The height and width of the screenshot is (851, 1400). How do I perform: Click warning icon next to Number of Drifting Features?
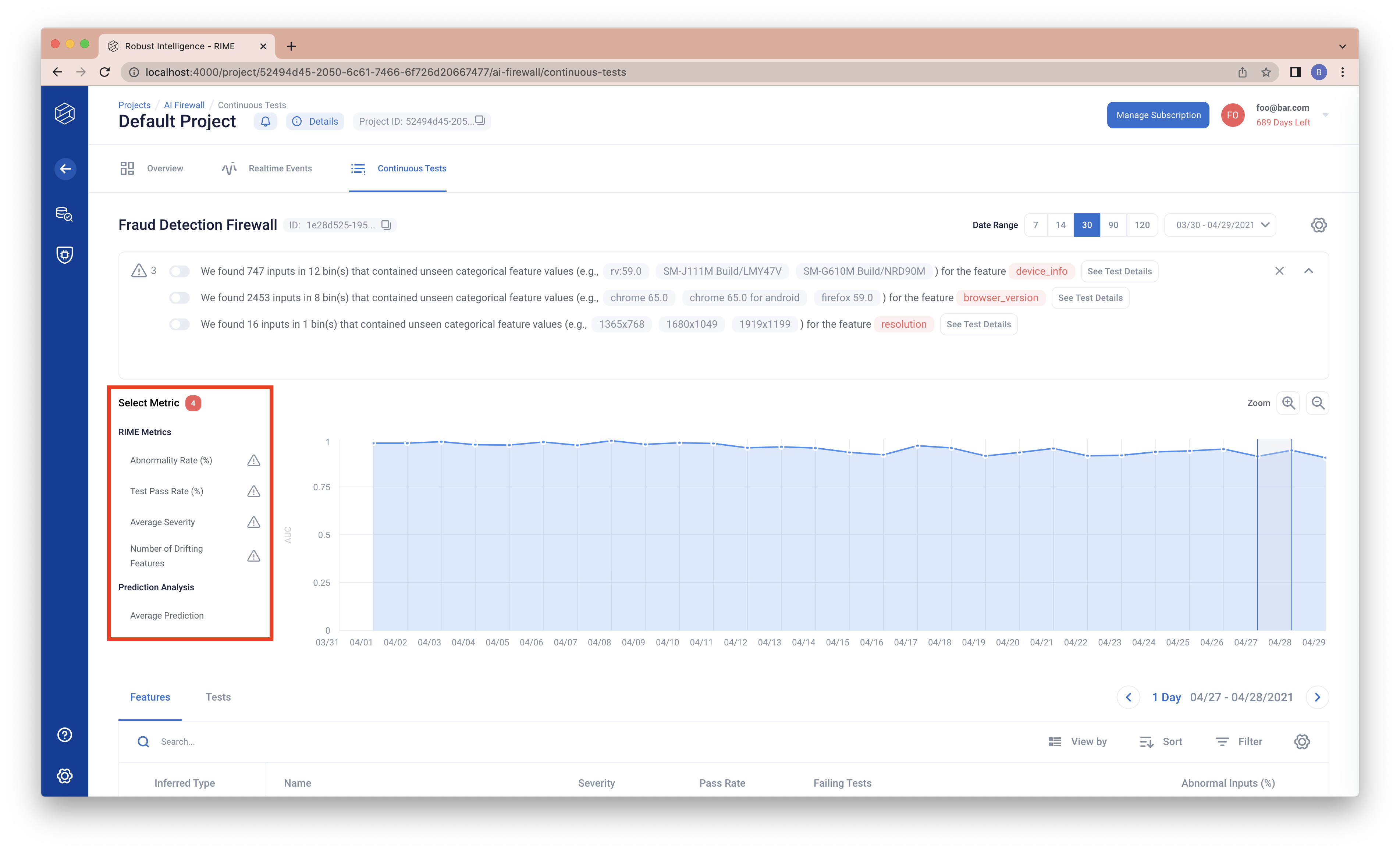click(x=254, y=556)
